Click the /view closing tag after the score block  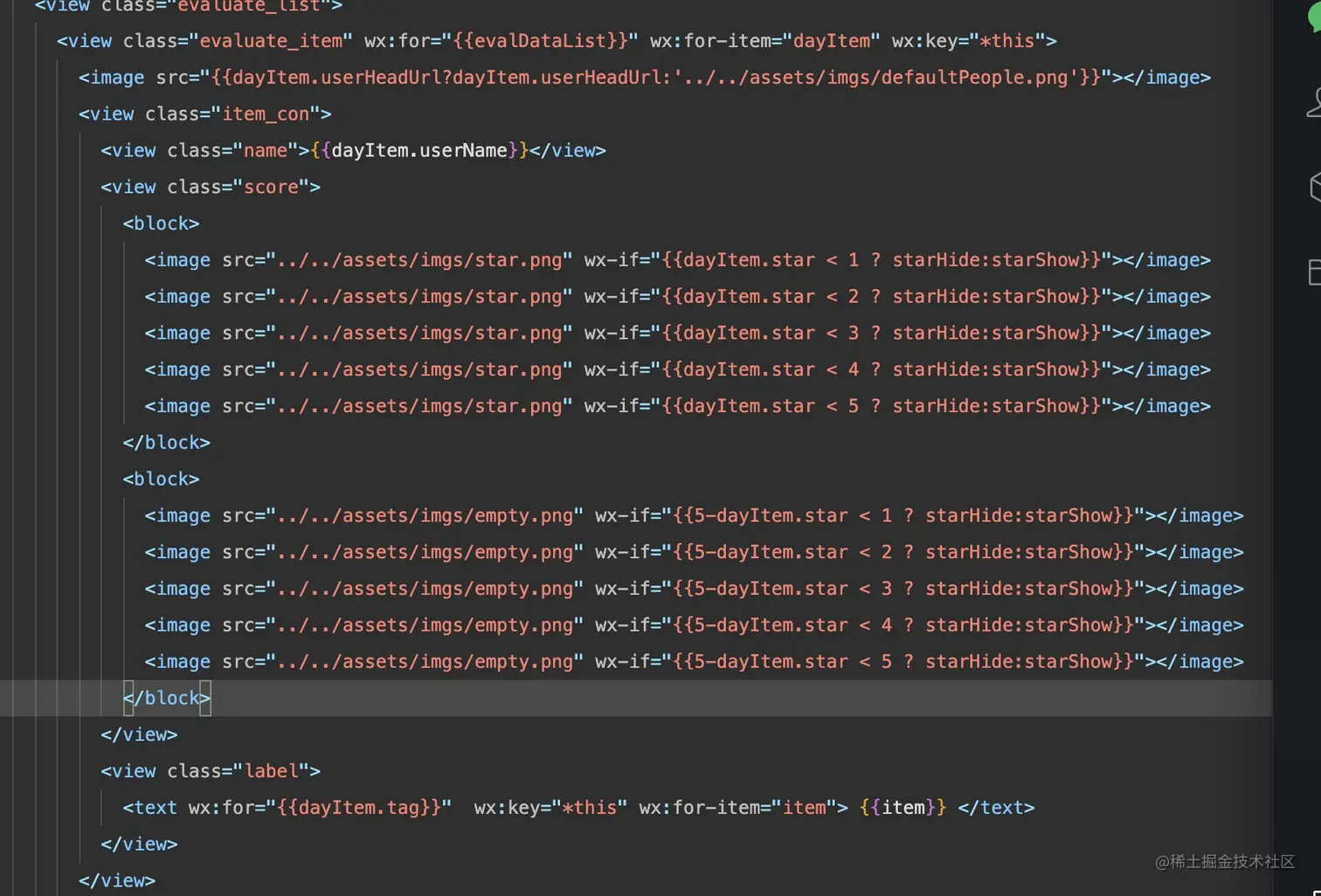pyautogui.click(x=139, y=735)
